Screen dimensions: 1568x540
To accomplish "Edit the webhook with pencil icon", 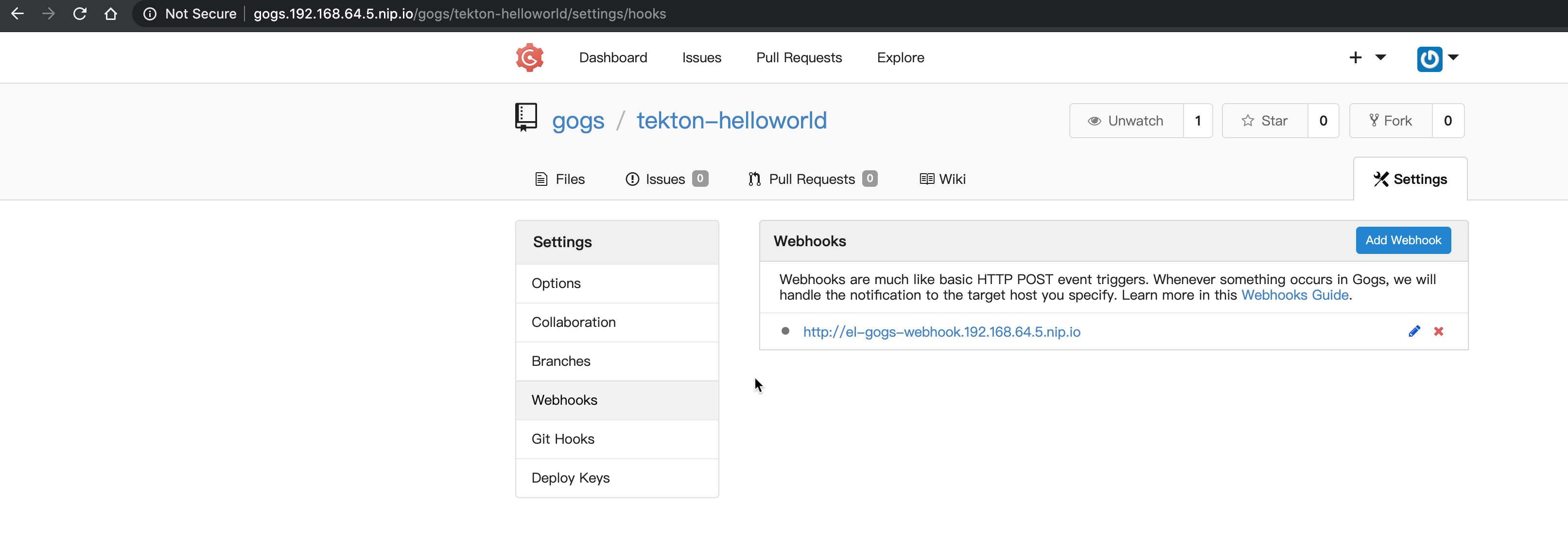I will coord(1414,331).
